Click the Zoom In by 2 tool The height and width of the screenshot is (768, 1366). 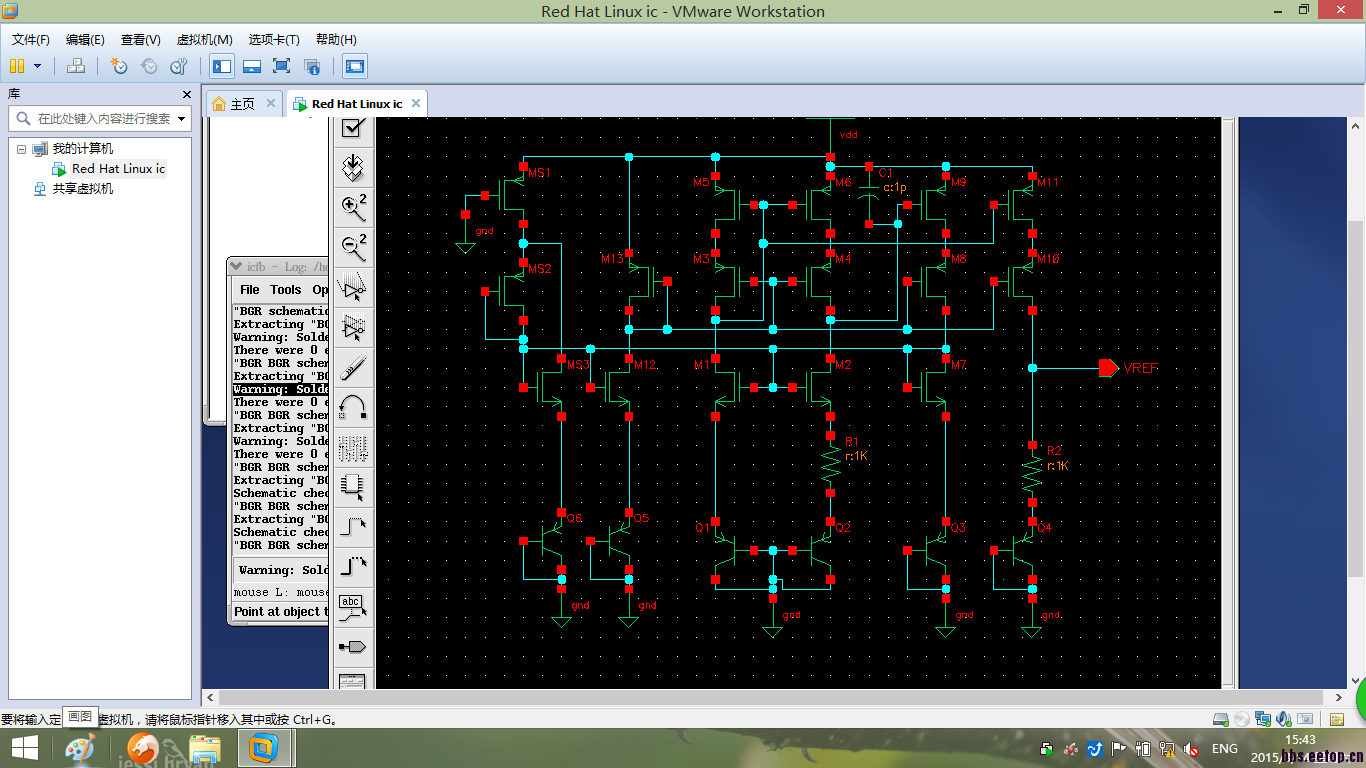point(353,207)
